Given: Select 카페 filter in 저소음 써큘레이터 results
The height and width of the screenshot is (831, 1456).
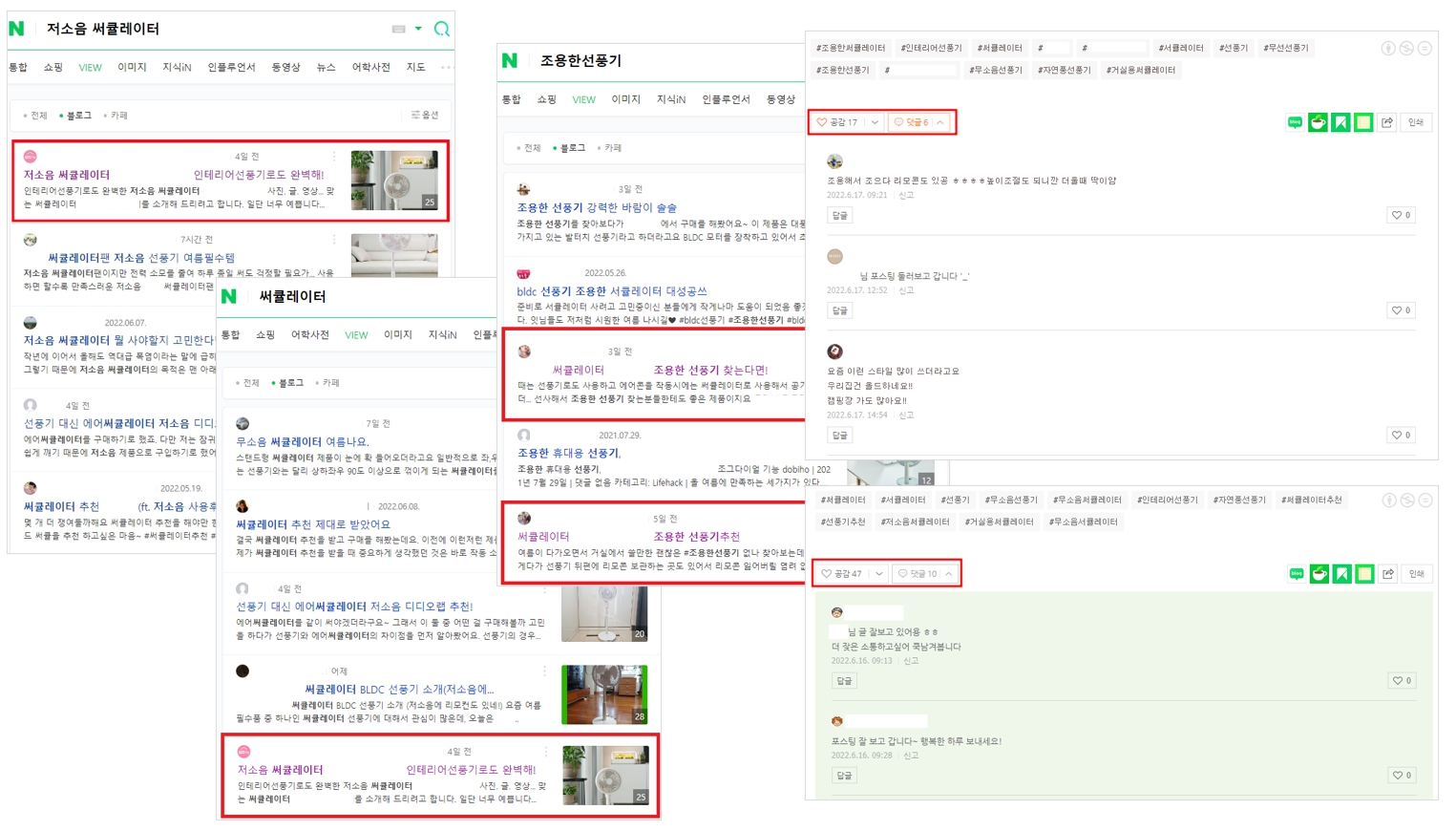Looking at the screenshot, I should click(116, 116).
